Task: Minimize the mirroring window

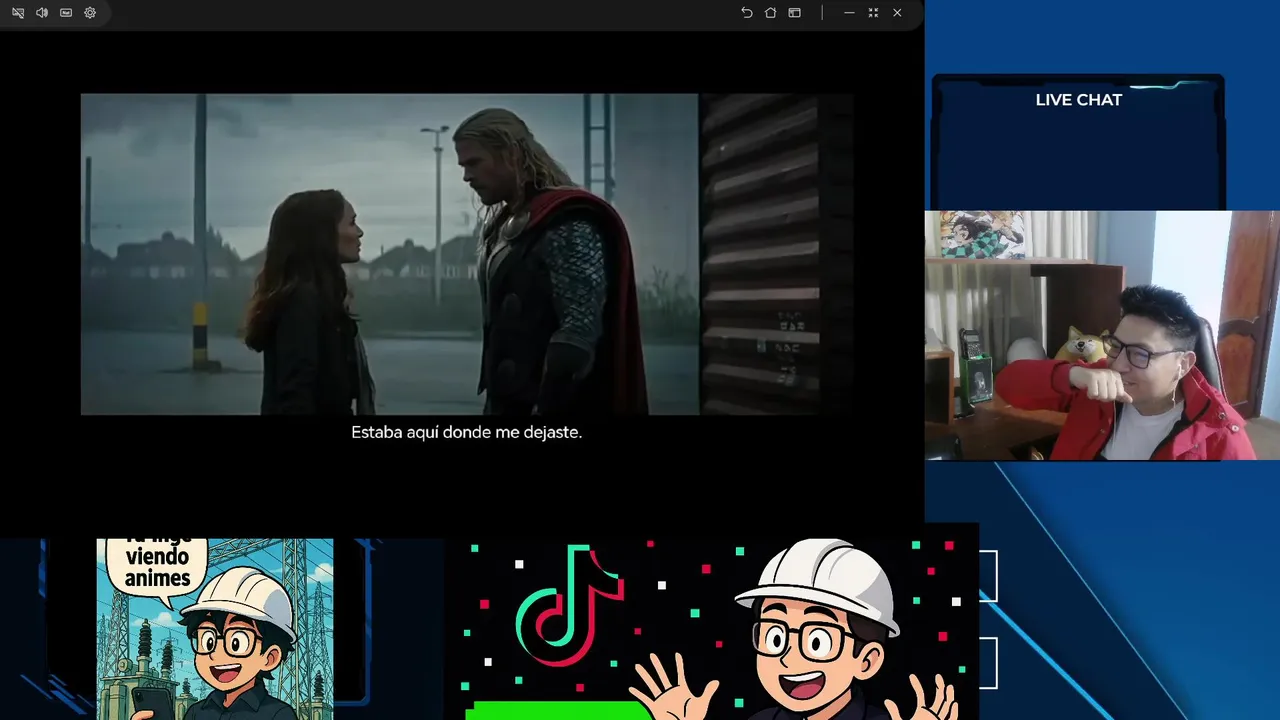Action: pos(849,13)
